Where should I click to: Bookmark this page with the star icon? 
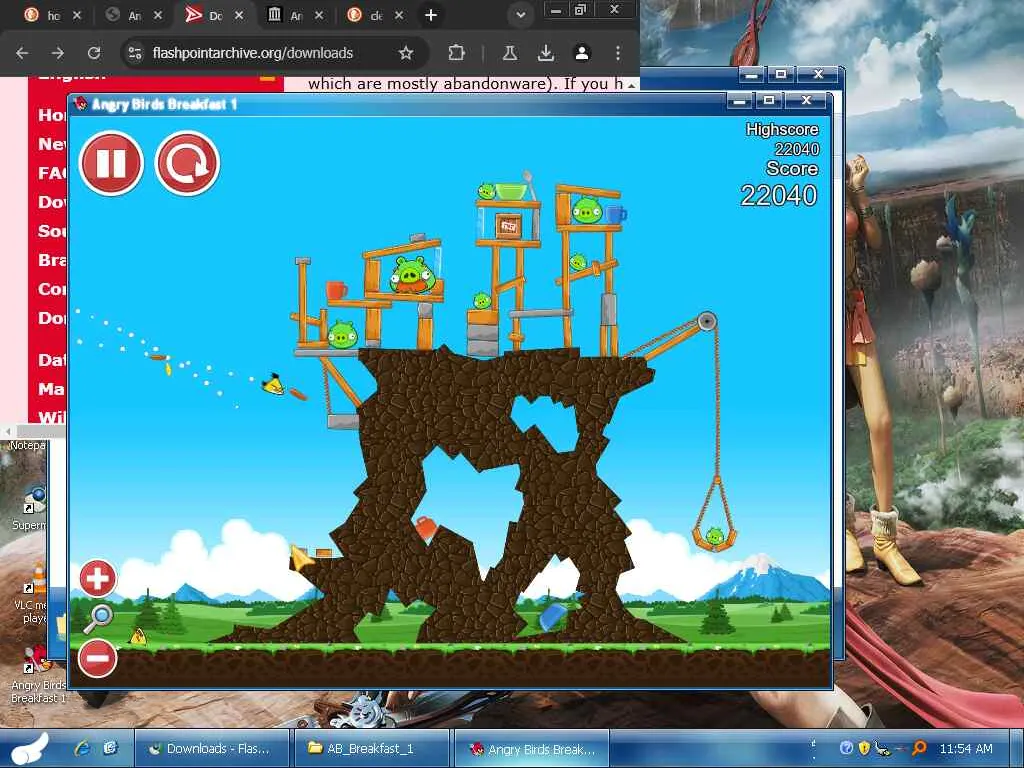tap(406, 53)
